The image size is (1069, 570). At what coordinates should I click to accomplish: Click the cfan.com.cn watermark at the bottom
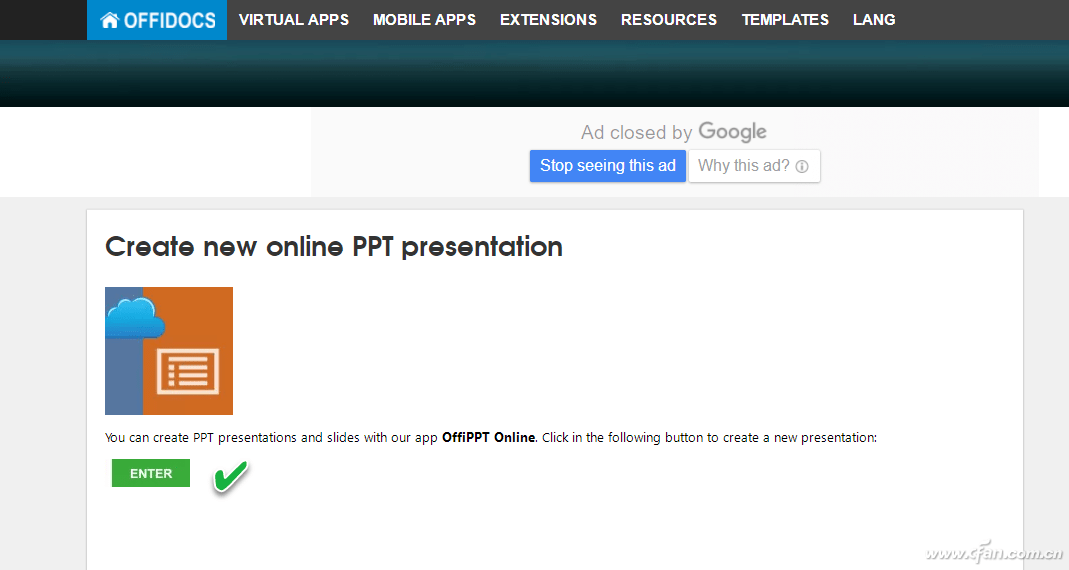coord(993,552)
